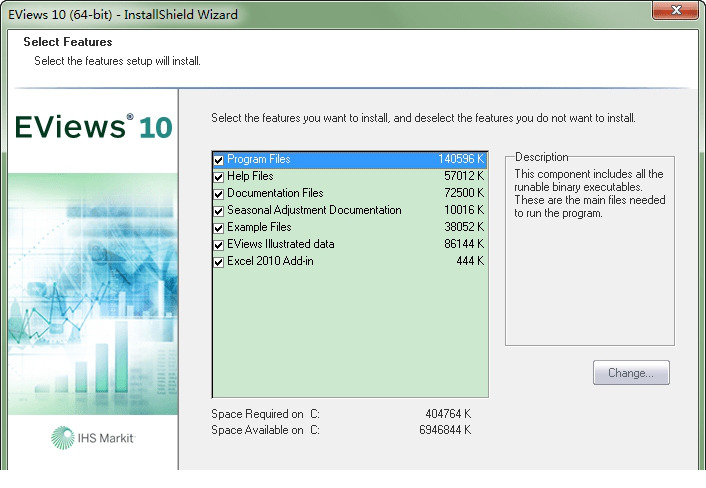Disable the Excel 2010 Add-in checkbox
Viewport: 706px width, 488px height.
[219, 262]
